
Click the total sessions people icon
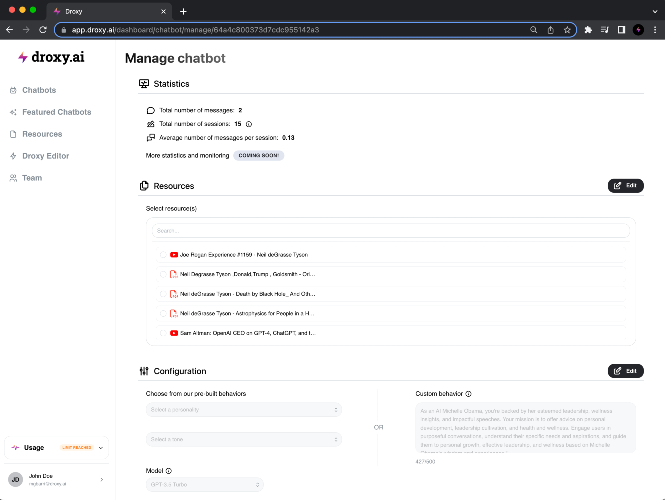pyautogui.click(x=151, y=124)
